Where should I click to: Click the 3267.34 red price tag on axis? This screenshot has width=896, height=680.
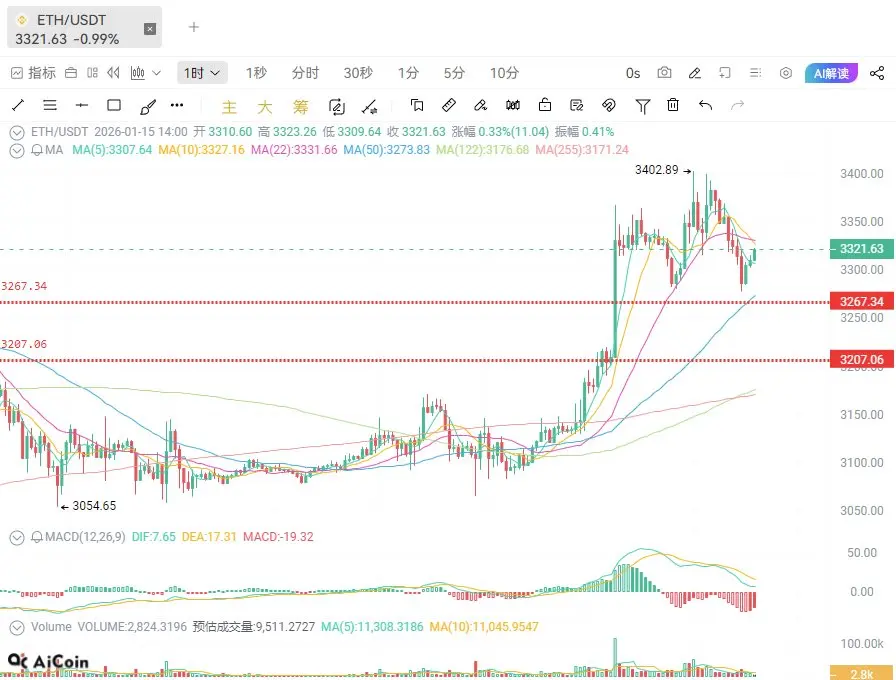(x=861, y=302)
